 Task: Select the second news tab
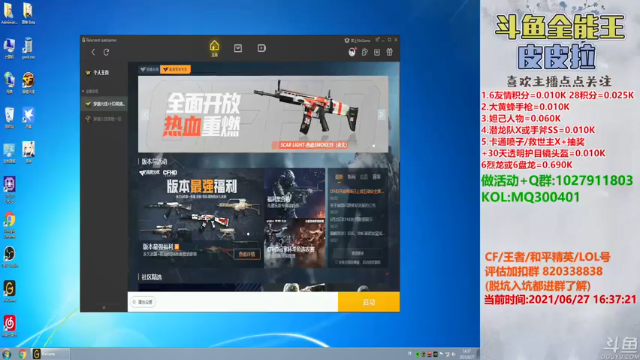(351, 177)
